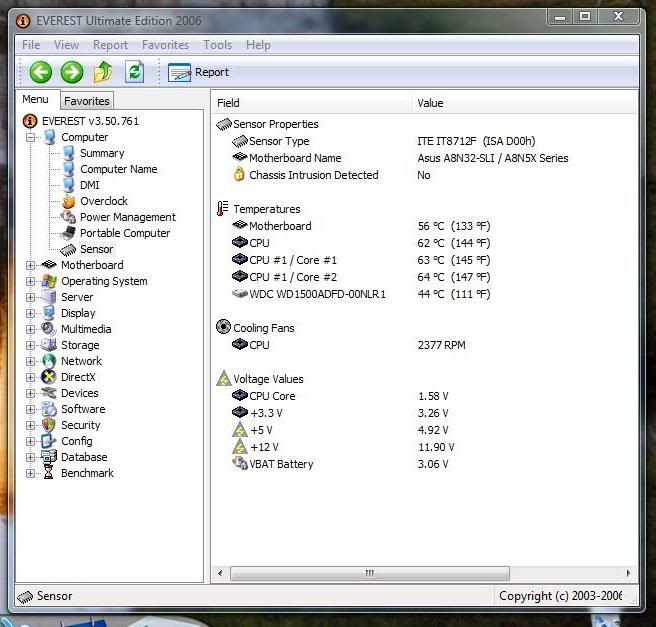Expand the Server branch
Viewport: 656px width, 627px height.
click(30, 297)
